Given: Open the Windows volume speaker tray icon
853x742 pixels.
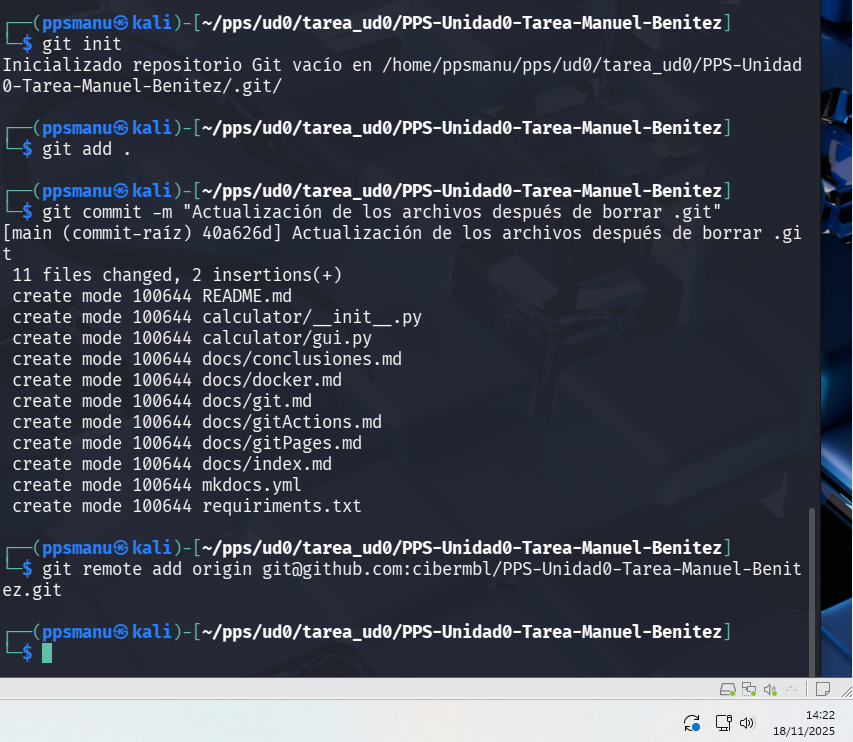Looking at the screenshot, I should pos(747,722).
